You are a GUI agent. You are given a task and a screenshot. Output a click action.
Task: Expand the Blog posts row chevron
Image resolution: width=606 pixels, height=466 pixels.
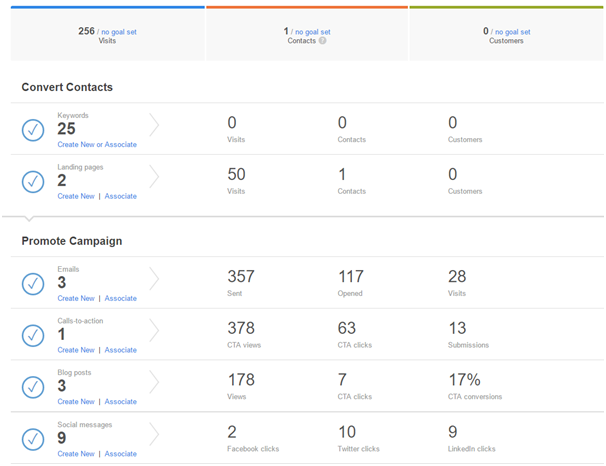[154, 382]
